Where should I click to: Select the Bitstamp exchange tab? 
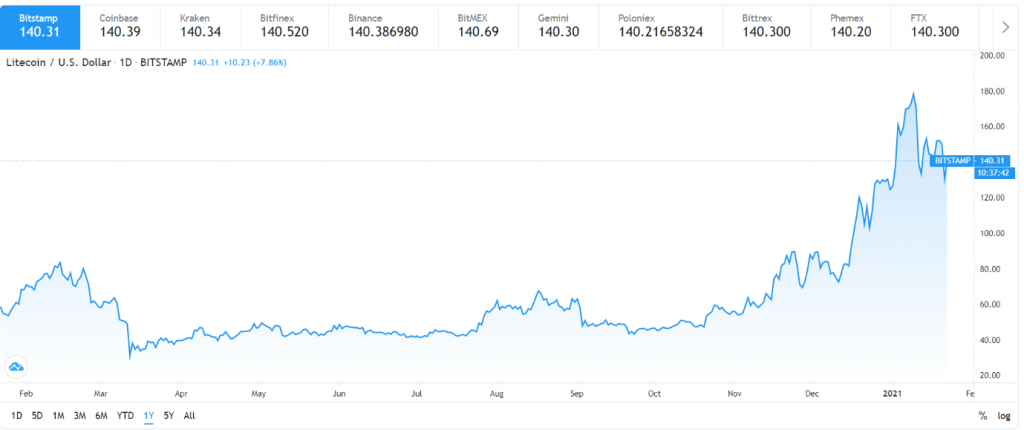click(42, 25)
